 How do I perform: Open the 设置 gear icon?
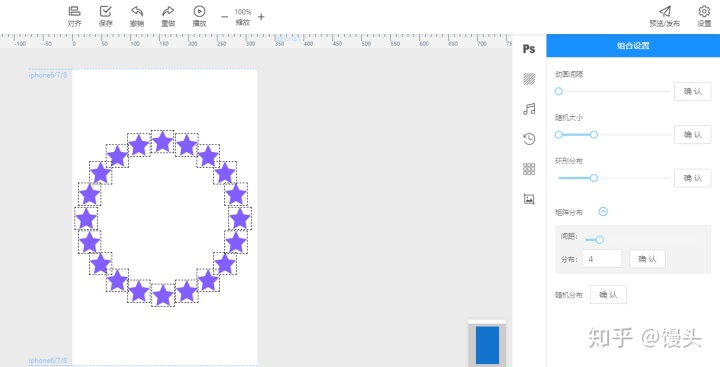coord(704,16)
